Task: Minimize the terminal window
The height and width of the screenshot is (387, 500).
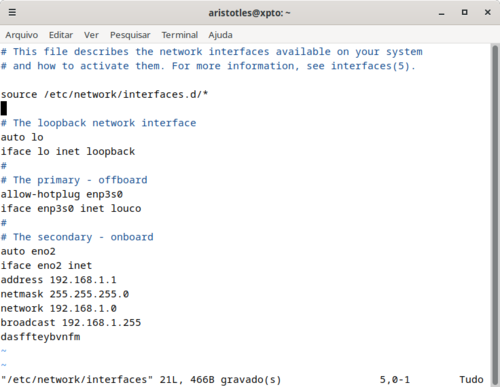Action: 442,13
